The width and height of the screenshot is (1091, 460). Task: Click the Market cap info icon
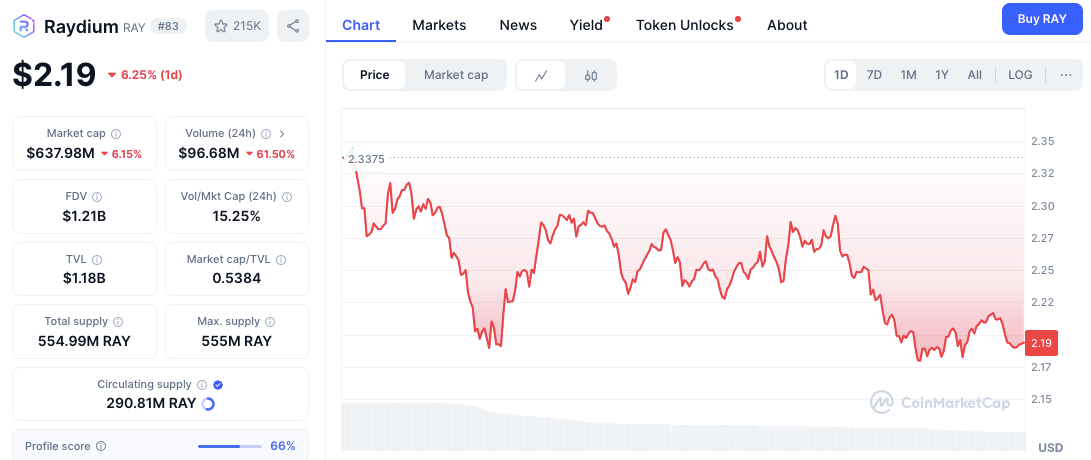click(116, 134)
